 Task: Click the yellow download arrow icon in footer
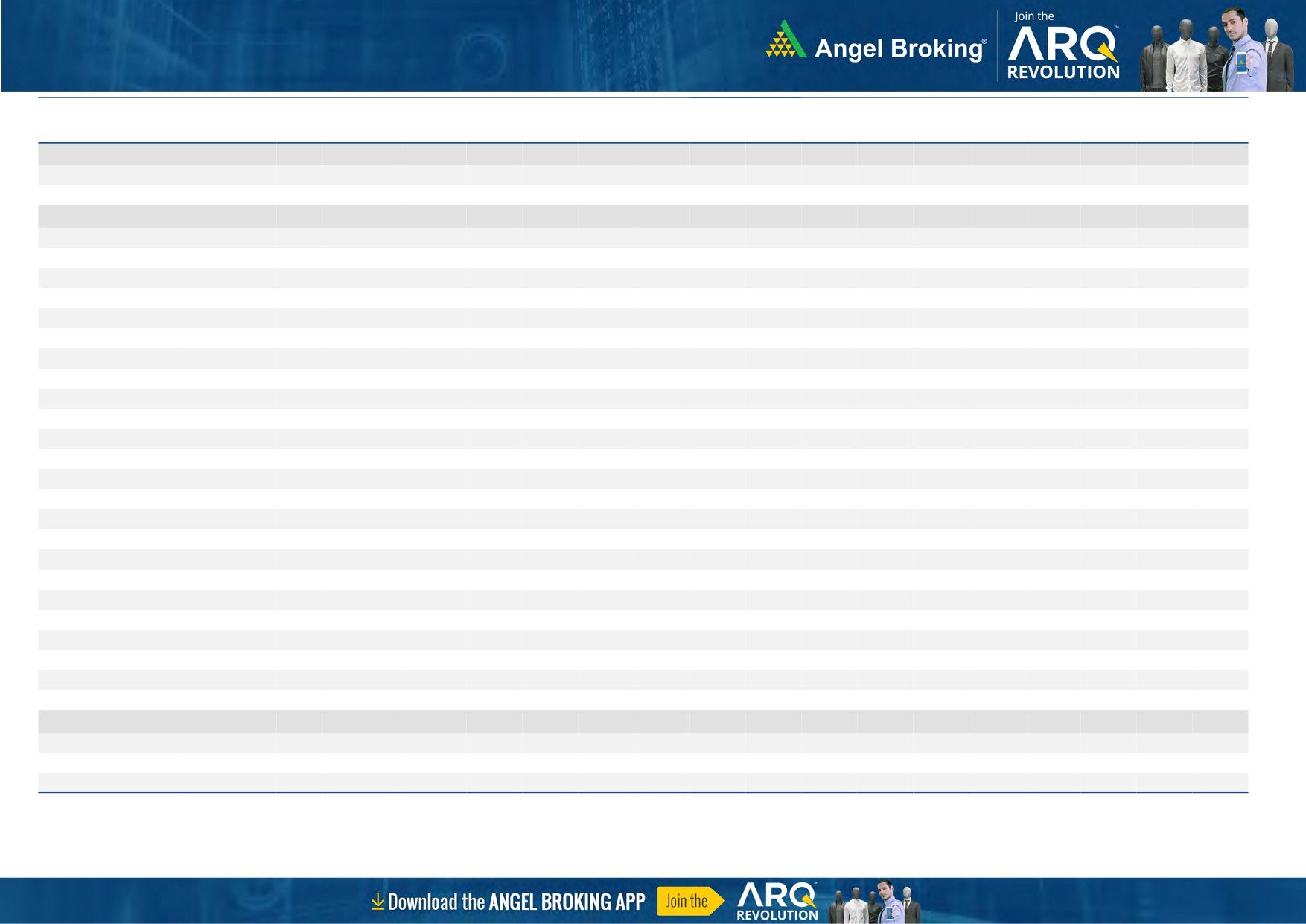[378, 902]
